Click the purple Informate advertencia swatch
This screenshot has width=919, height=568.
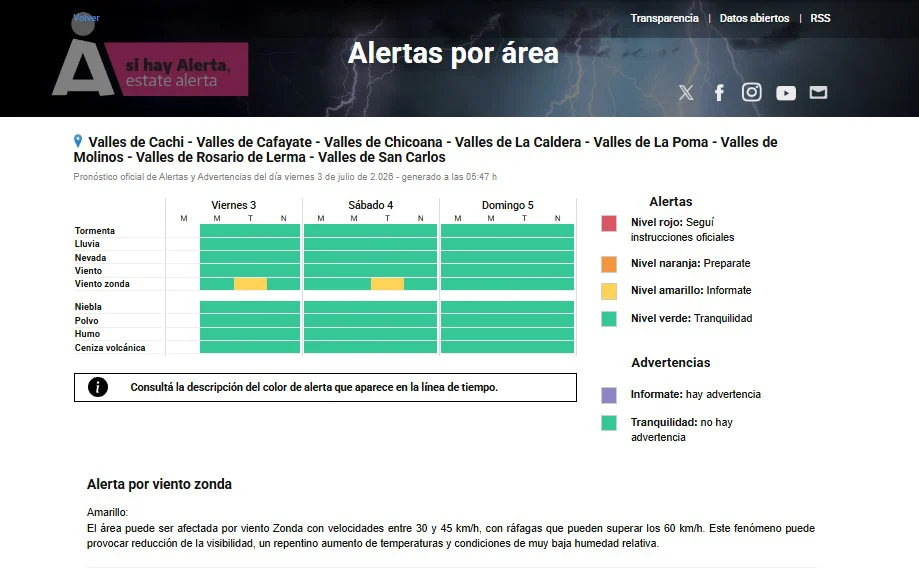click(x=609, y=395)
